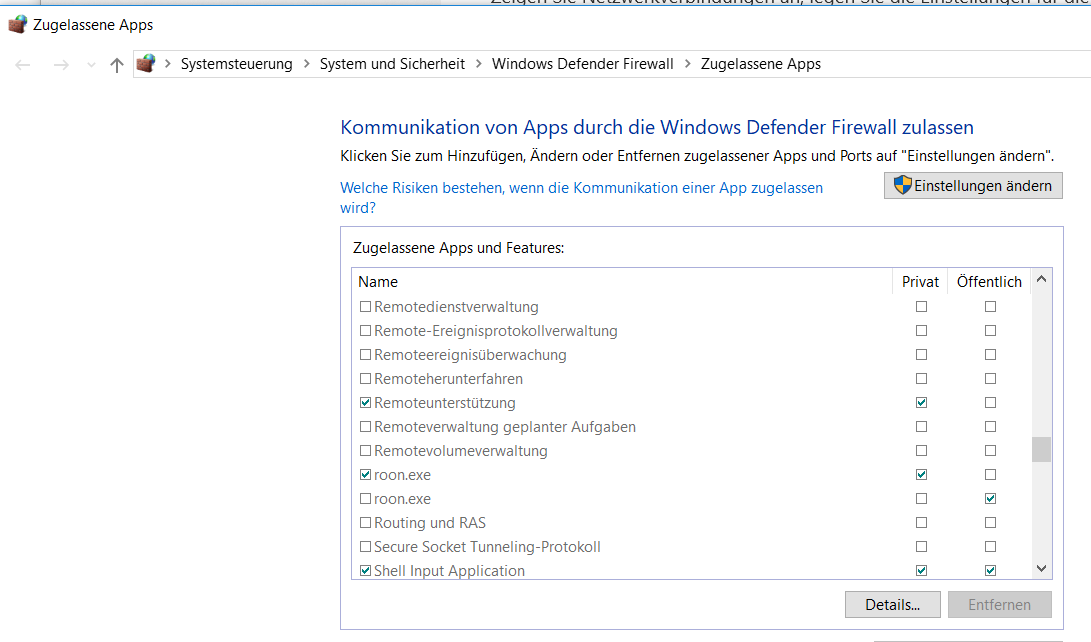Uncheck Öffentlich for Shell Input Application
This screenshot has height=642, width=1091.
990,570
